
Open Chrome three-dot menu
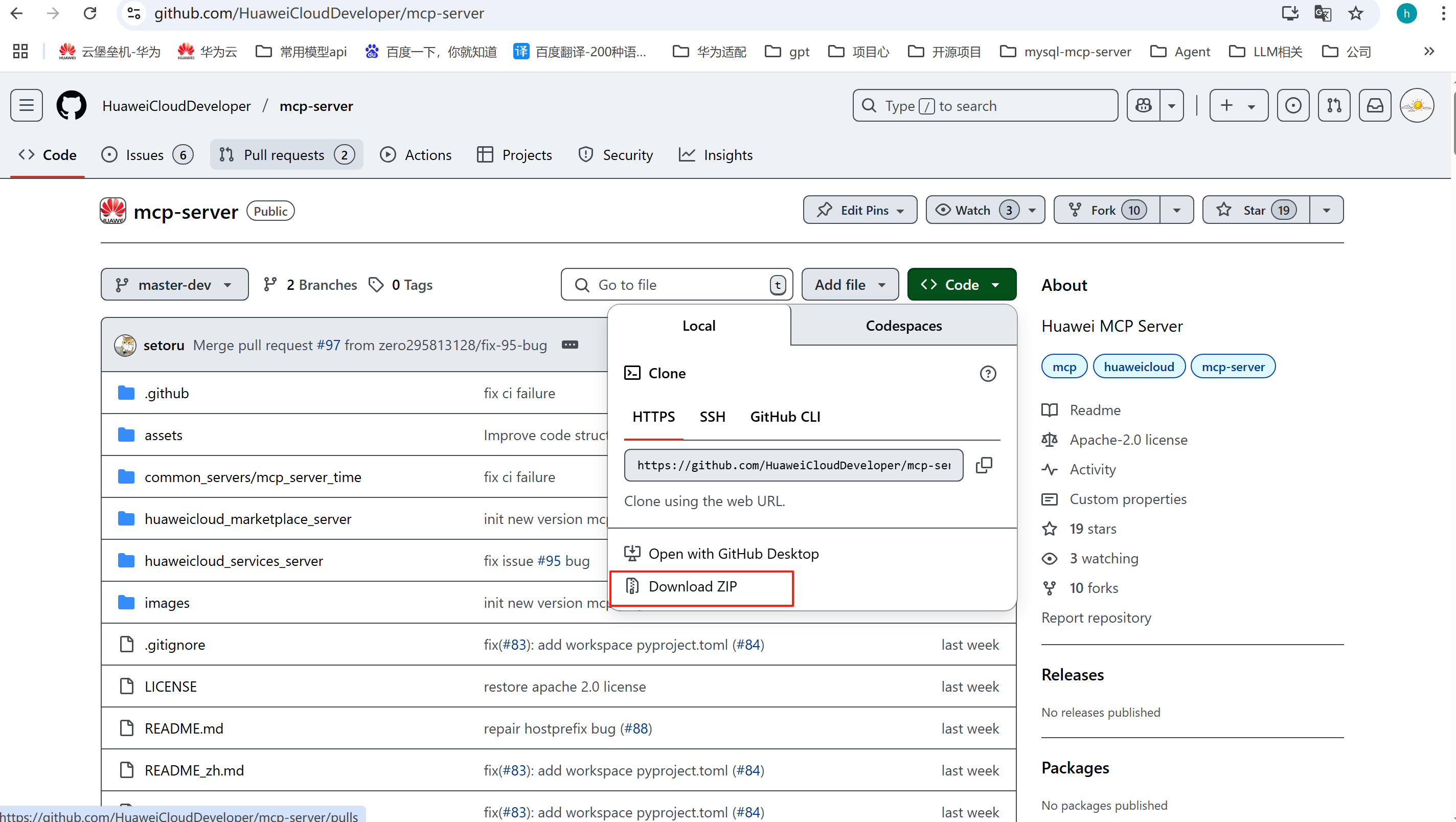1444,13
